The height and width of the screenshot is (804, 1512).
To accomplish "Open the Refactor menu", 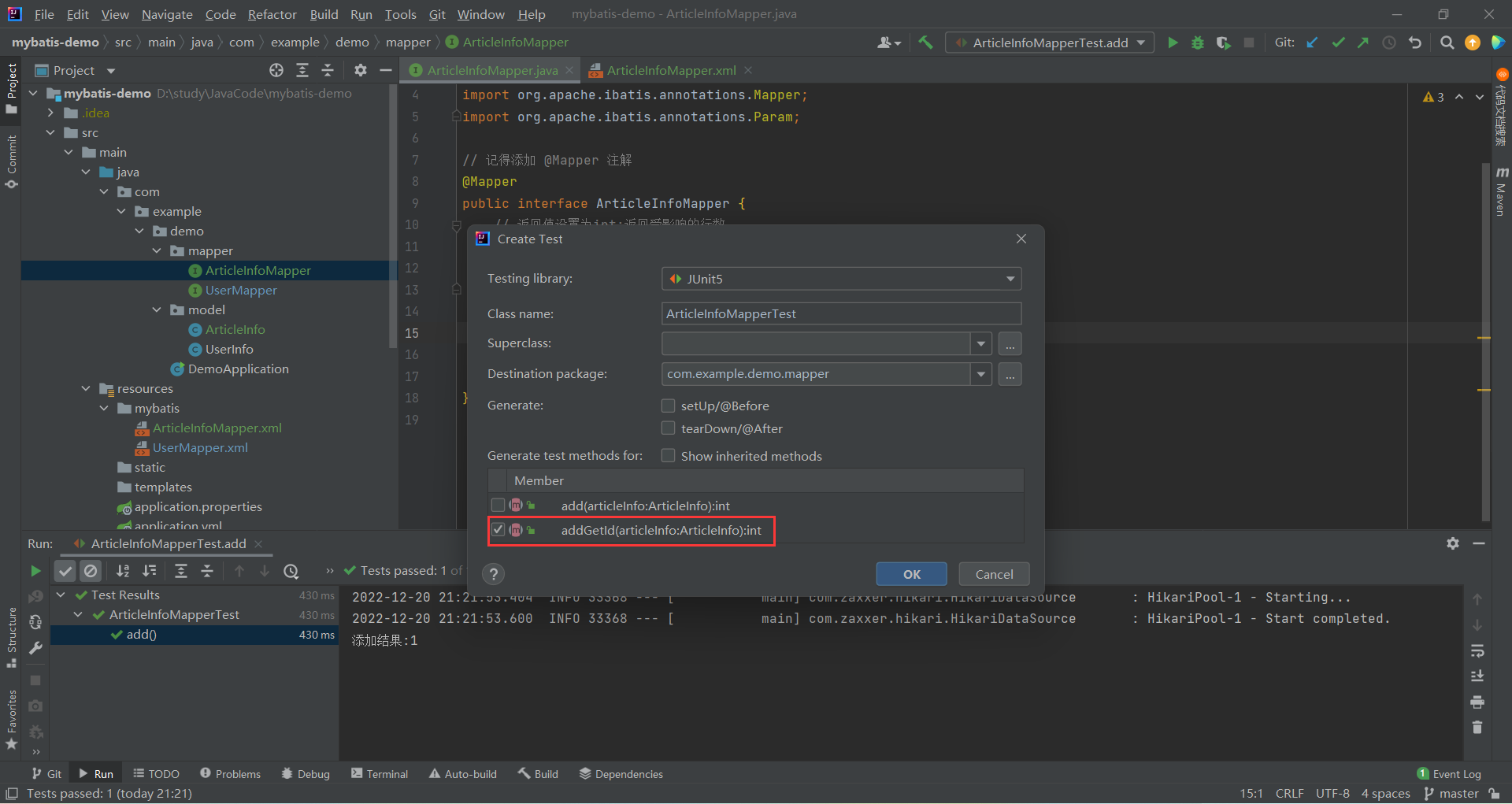I will (x=272, y=14).
